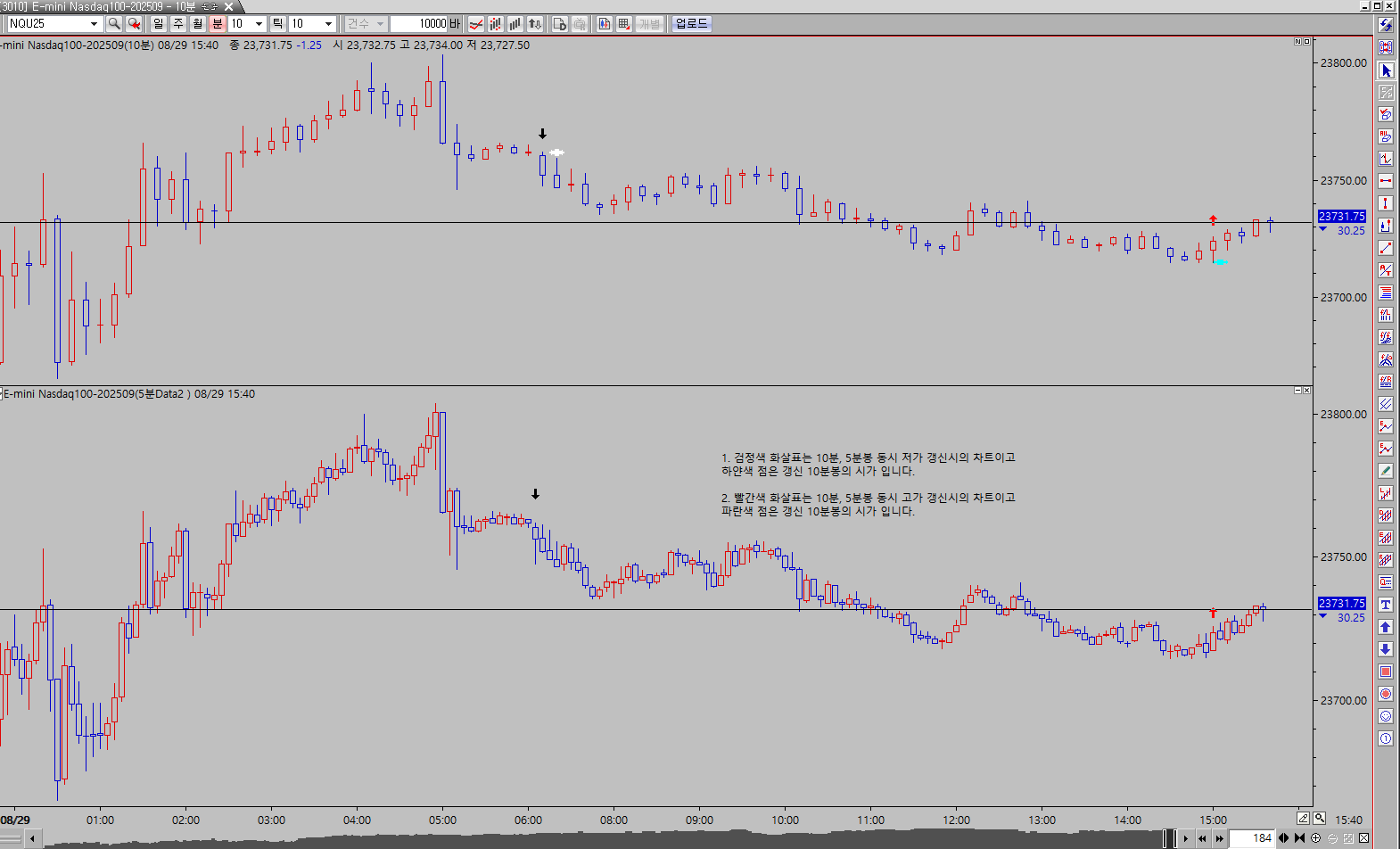1400x849 pixels.
Task: Select the arrow pointer tool
Action: tap(1386, 70)
